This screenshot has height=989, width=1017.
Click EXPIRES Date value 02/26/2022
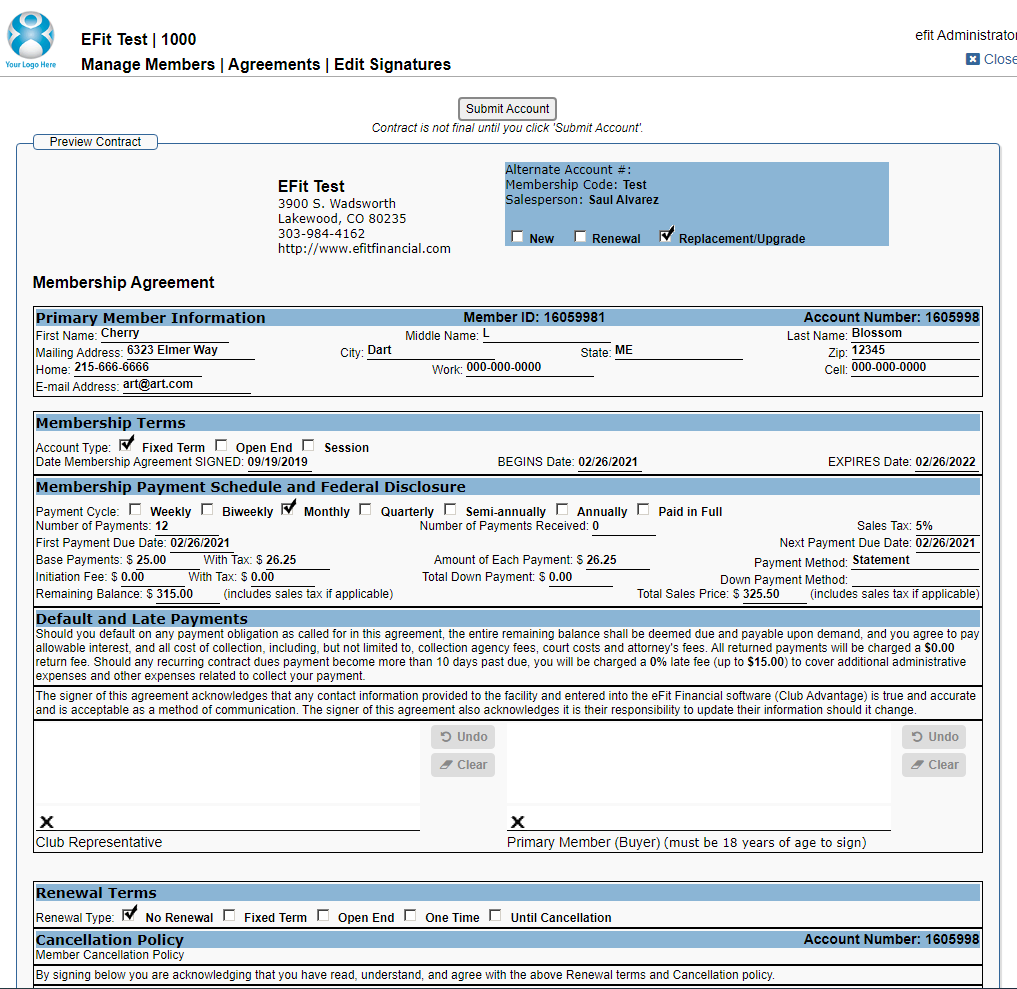pyautogui.click(x=945, y=462)
